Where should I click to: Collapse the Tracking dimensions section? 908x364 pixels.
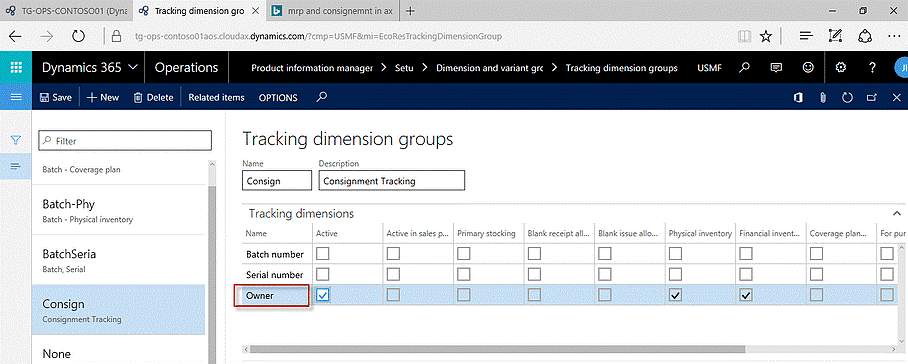tap(897, 214)
